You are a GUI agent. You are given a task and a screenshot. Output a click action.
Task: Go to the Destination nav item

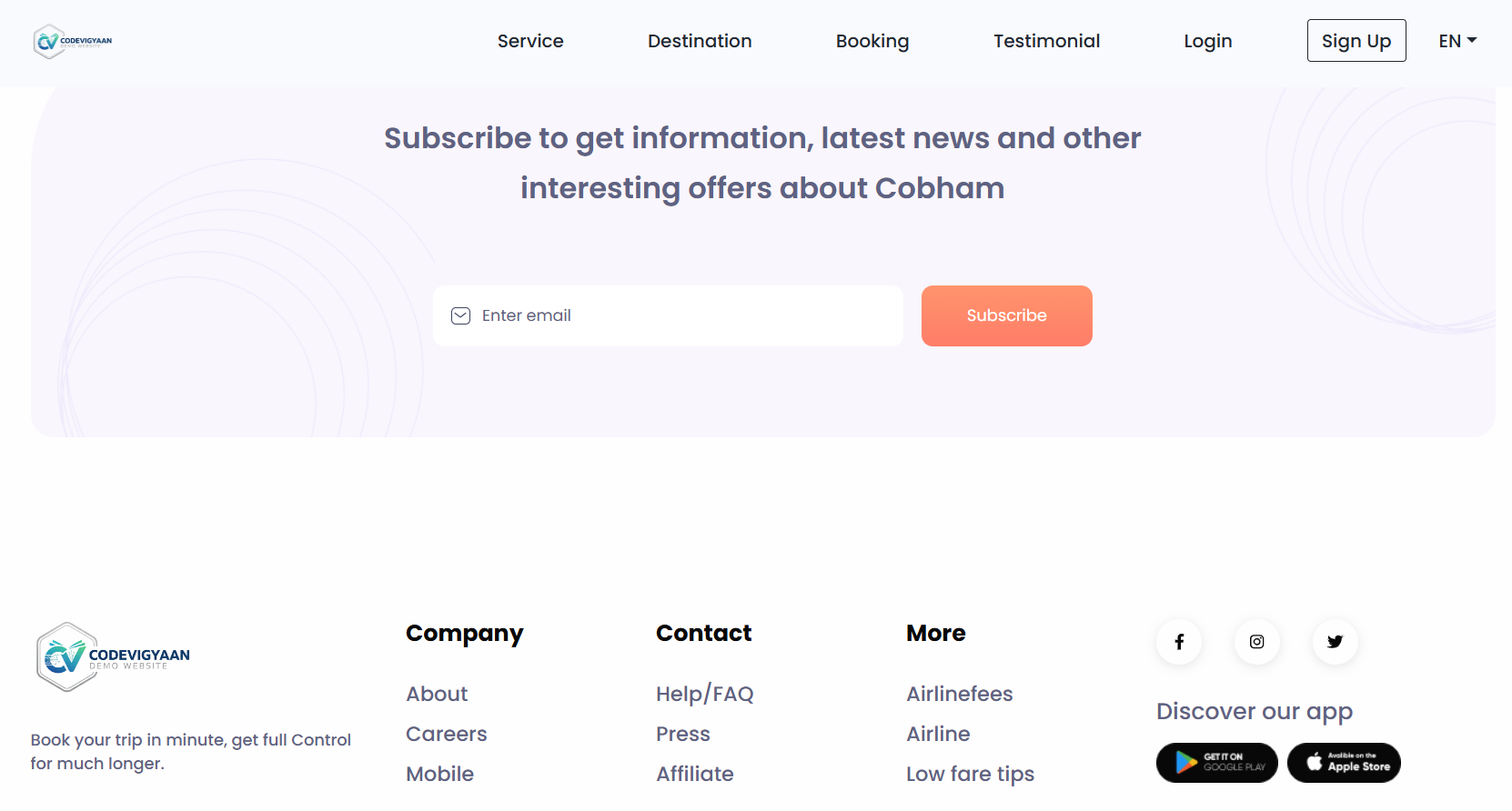pyautogui.click(x=700, y=41)
